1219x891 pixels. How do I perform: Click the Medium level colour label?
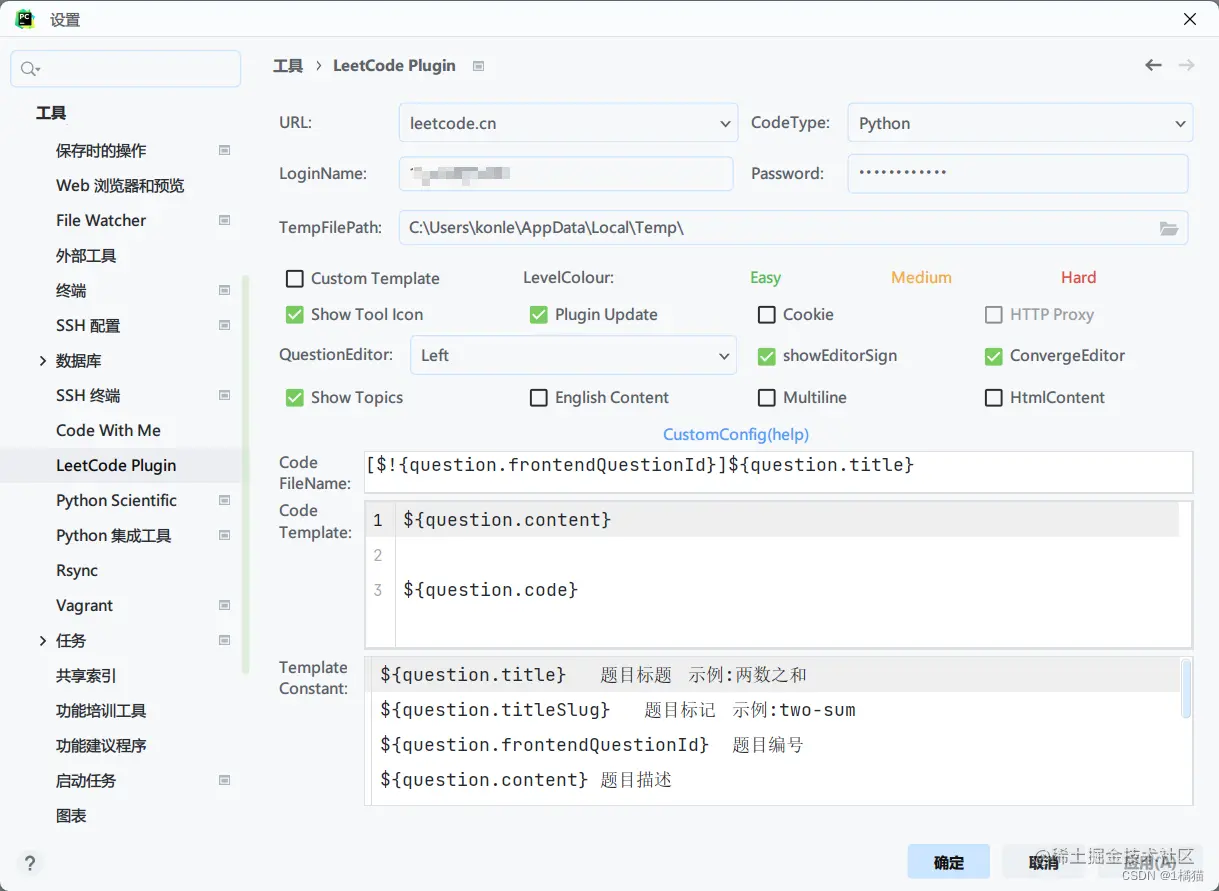coord(921,277)
